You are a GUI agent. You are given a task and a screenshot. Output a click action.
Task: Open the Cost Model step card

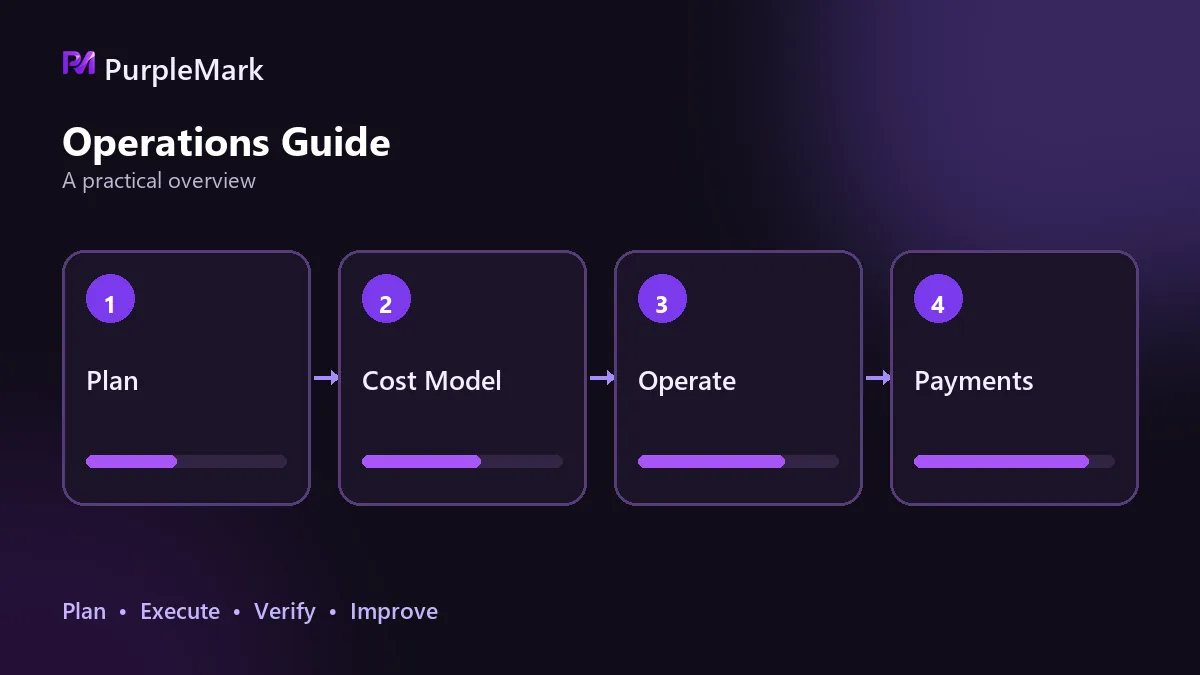pos(462,378)
